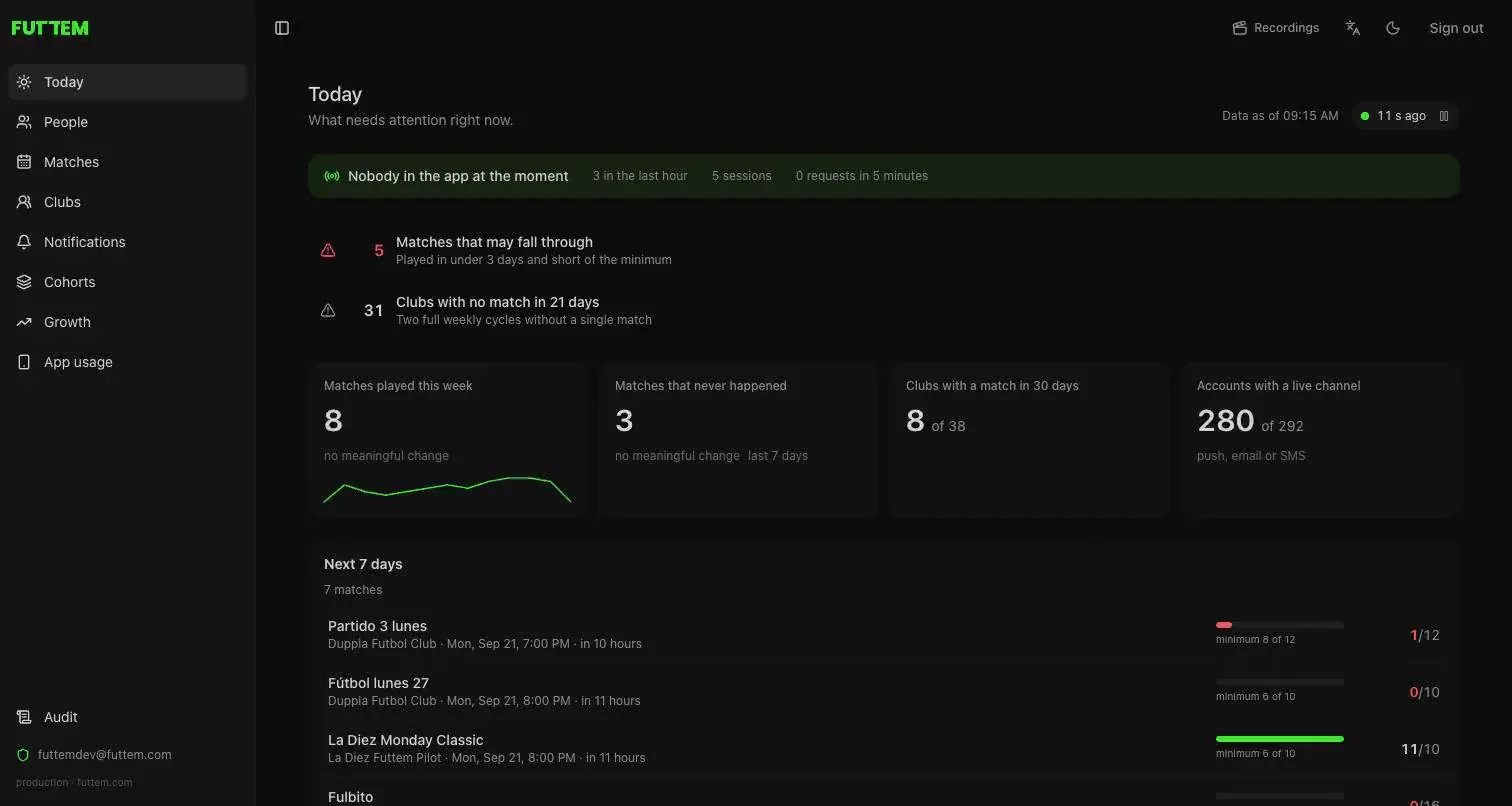Click the FUTTEM logo

coord(50,28)
